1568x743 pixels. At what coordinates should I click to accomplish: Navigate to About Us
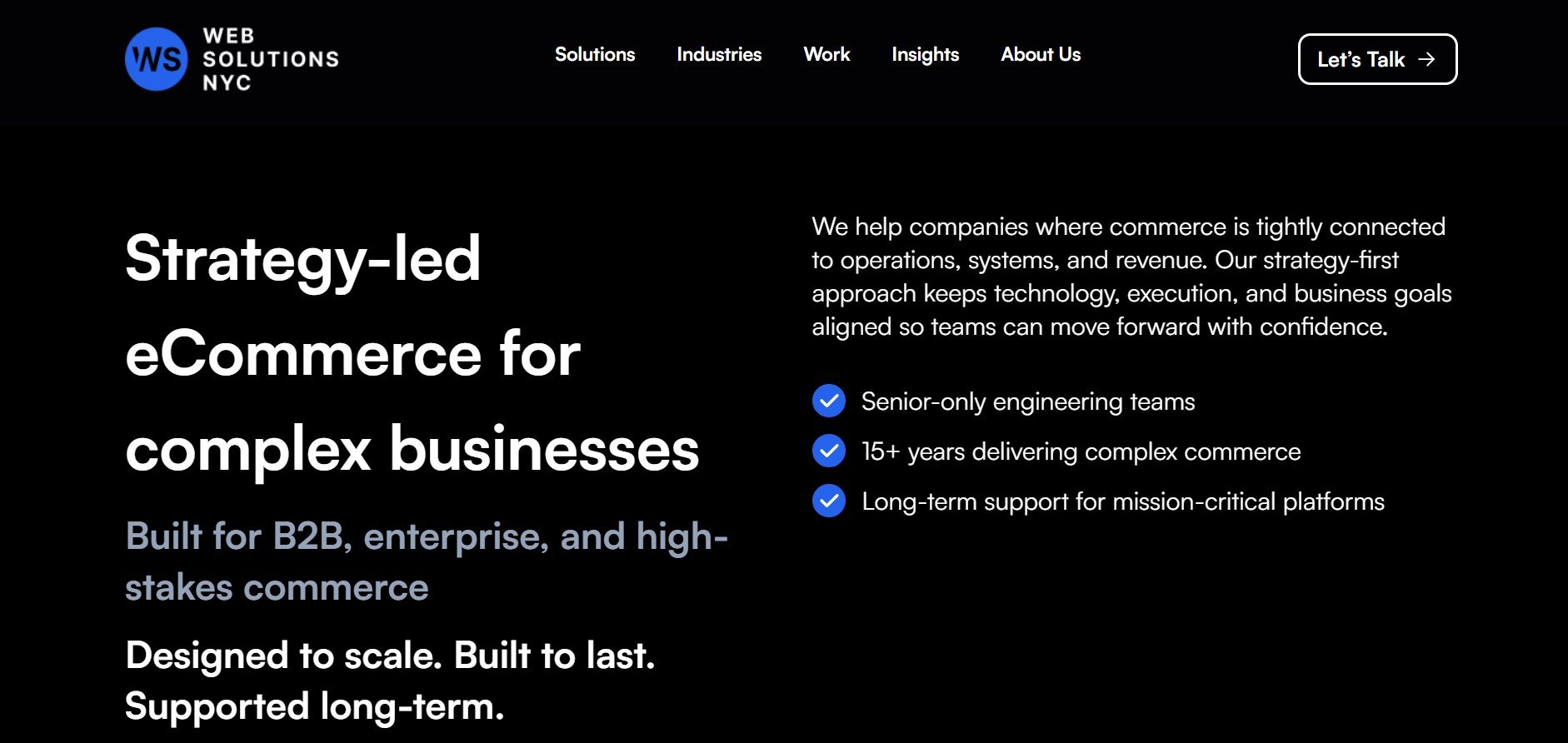pyautogui.click(x=1040, y=55)
